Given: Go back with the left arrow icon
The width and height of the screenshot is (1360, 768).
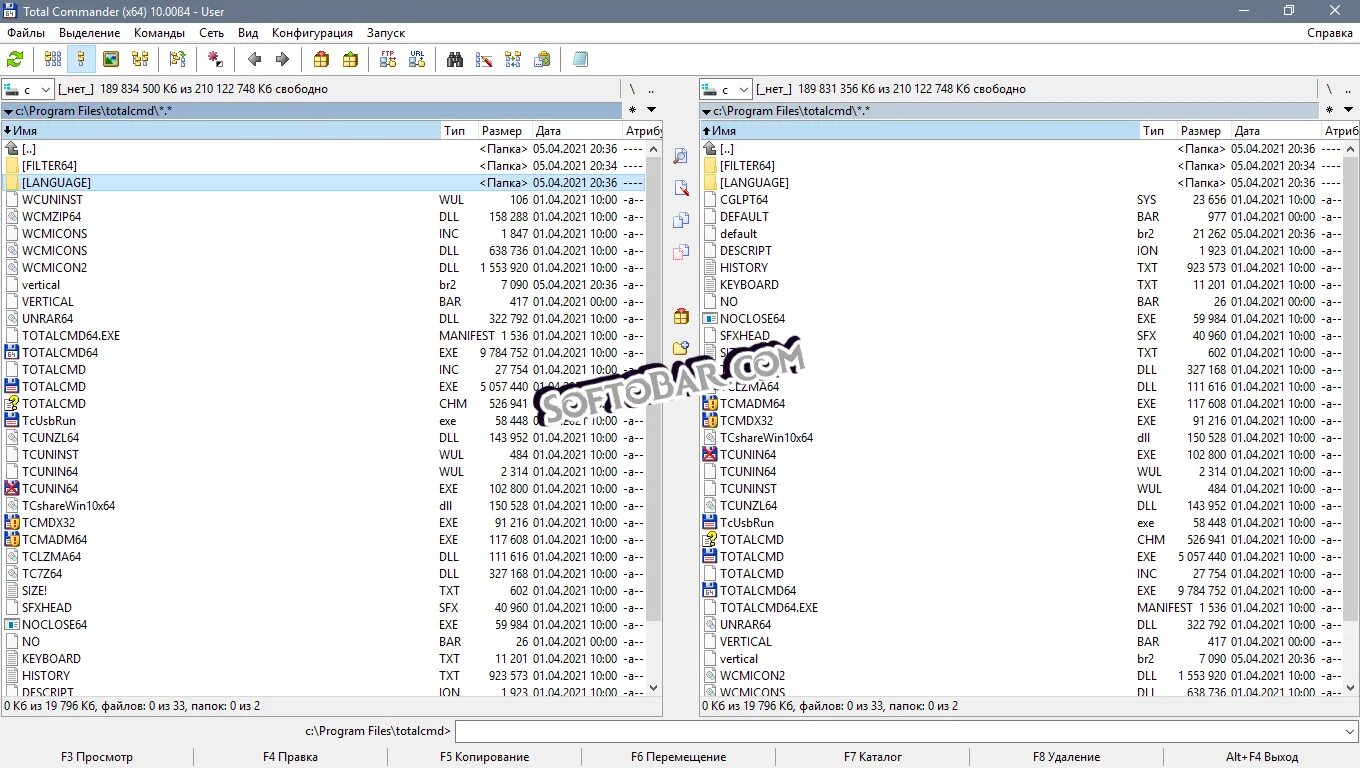Looking at the screenshot, I should tap(254, 59).
